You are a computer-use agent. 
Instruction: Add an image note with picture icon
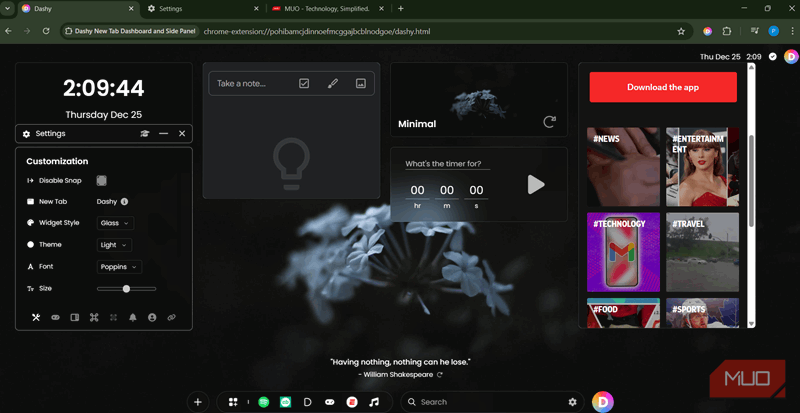361,83
